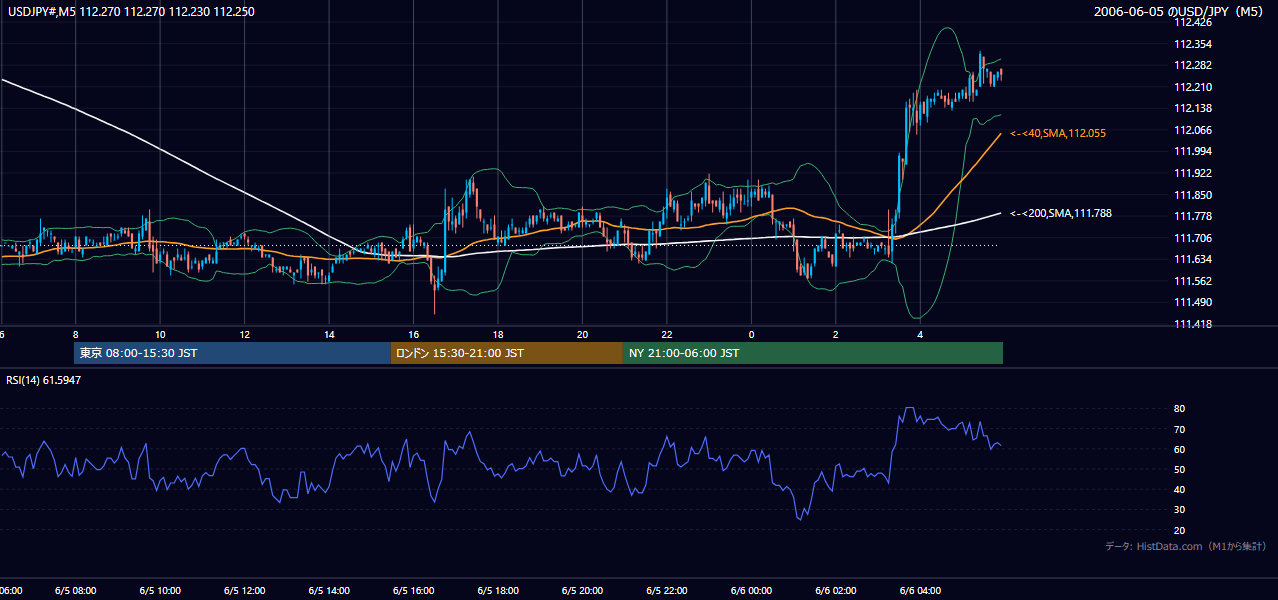
Task: Click RSI scale value 70
Action: click(1179, 429)
